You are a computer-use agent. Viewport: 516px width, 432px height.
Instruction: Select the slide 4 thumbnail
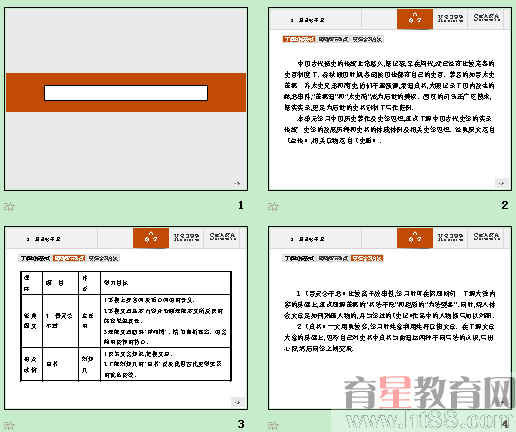(390, 318)
